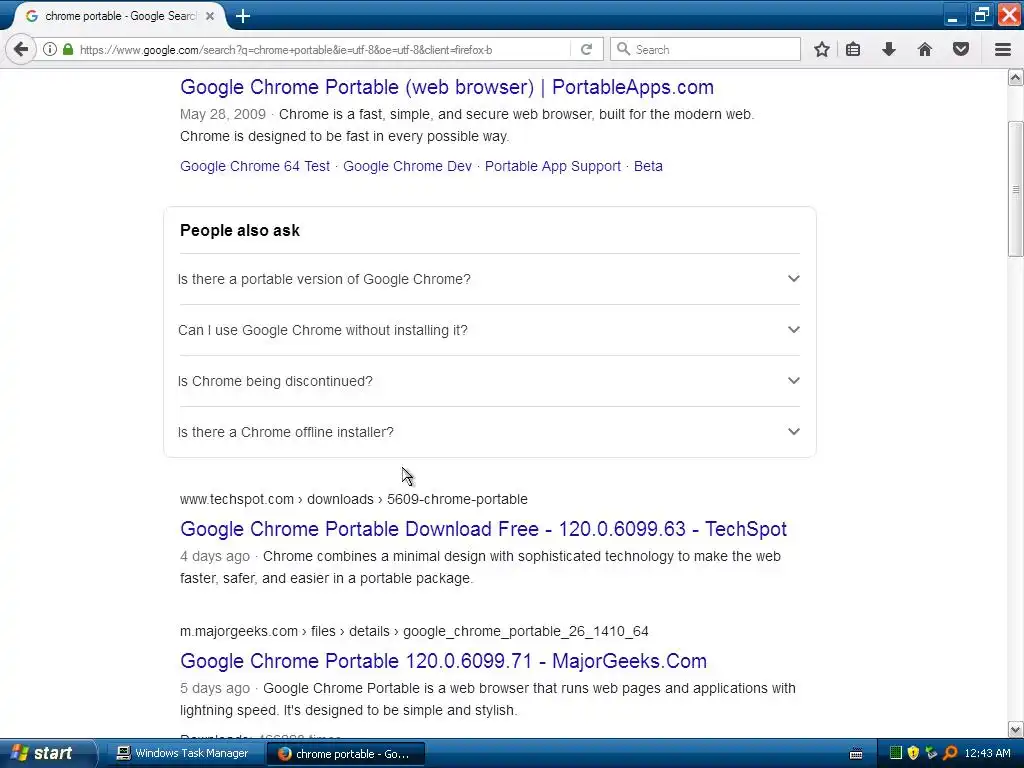Expand 'Is there a portable version of Google Chrome?'
The image size is (1024, 768).
click(489, 279)
